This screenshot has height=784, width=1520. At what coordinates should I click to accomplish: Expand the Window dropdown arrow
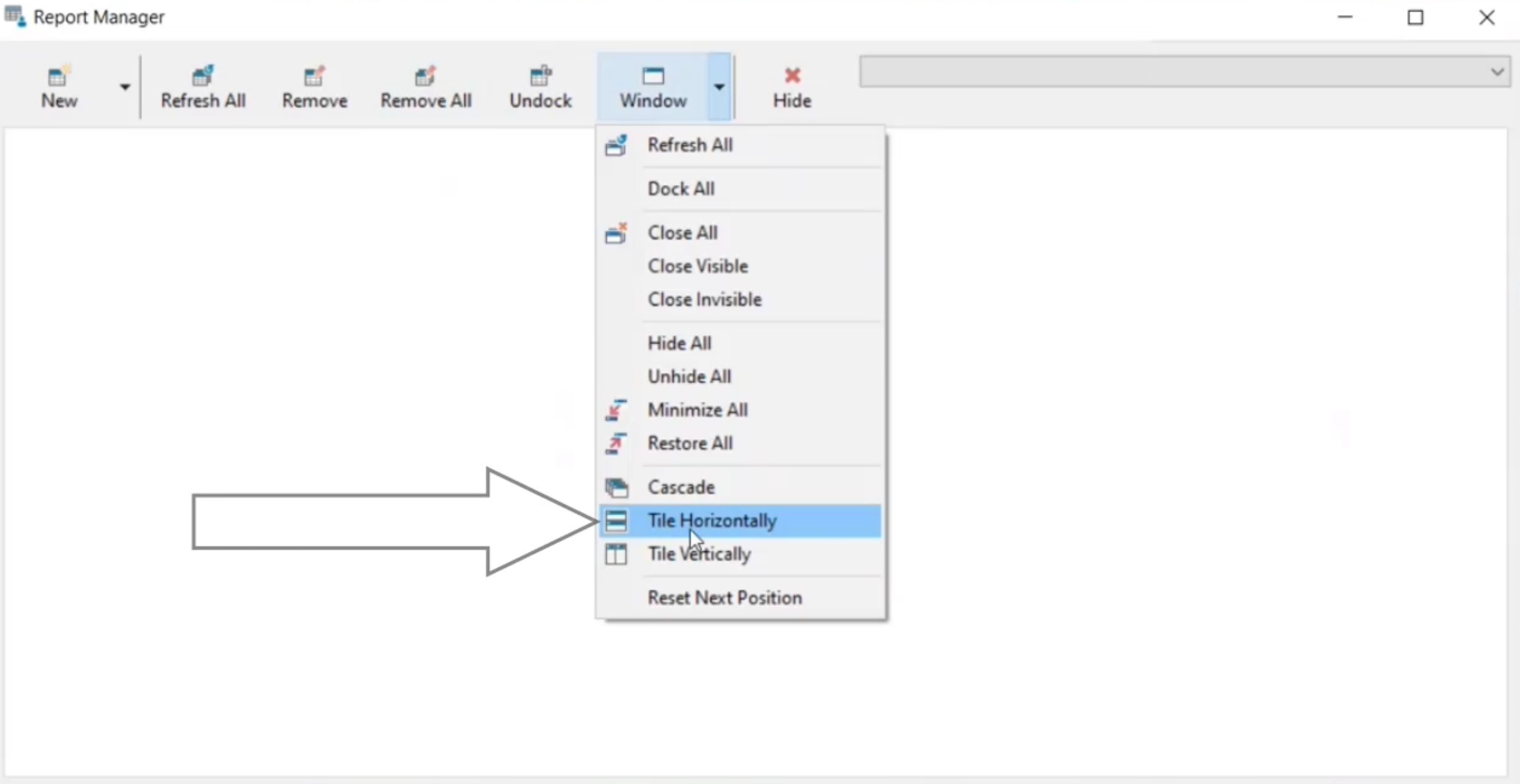pyautogui.click(x=719, y=85)
